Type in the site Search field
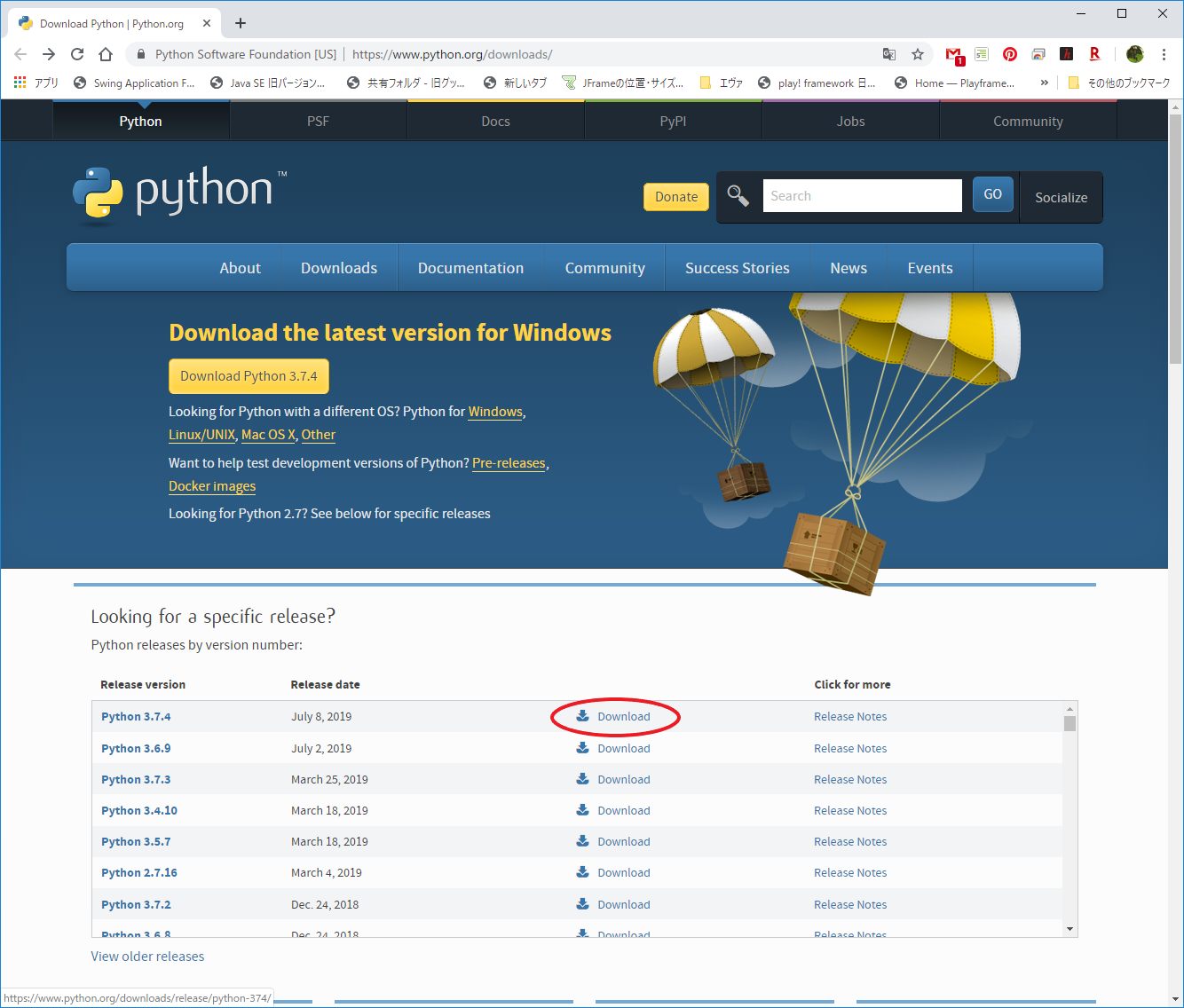Image resolution: width=1184 pixels, height=1008 pixels. point(862,196)
